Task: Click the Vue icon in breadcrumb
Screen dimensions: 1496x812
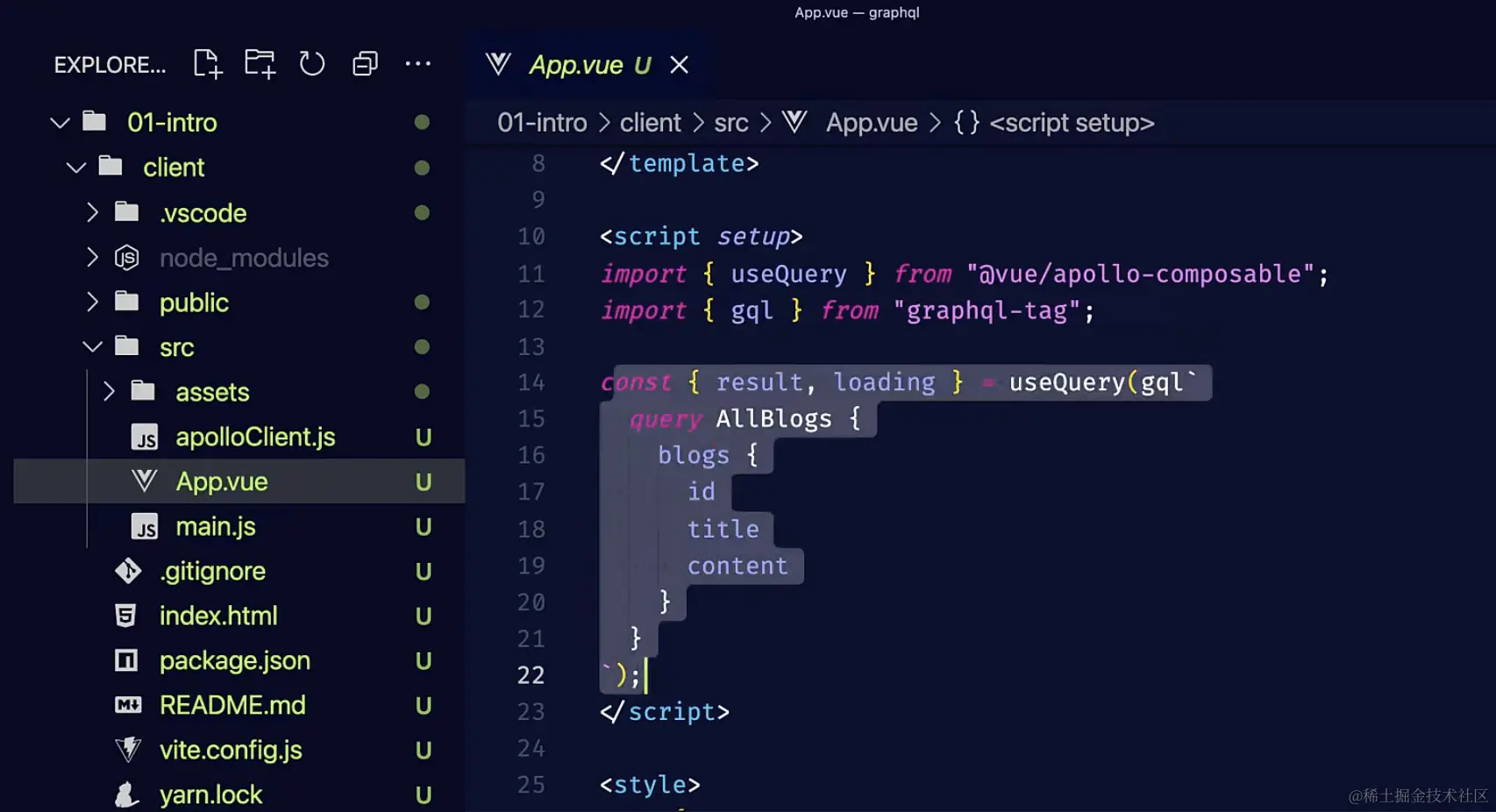Action: 794,122
